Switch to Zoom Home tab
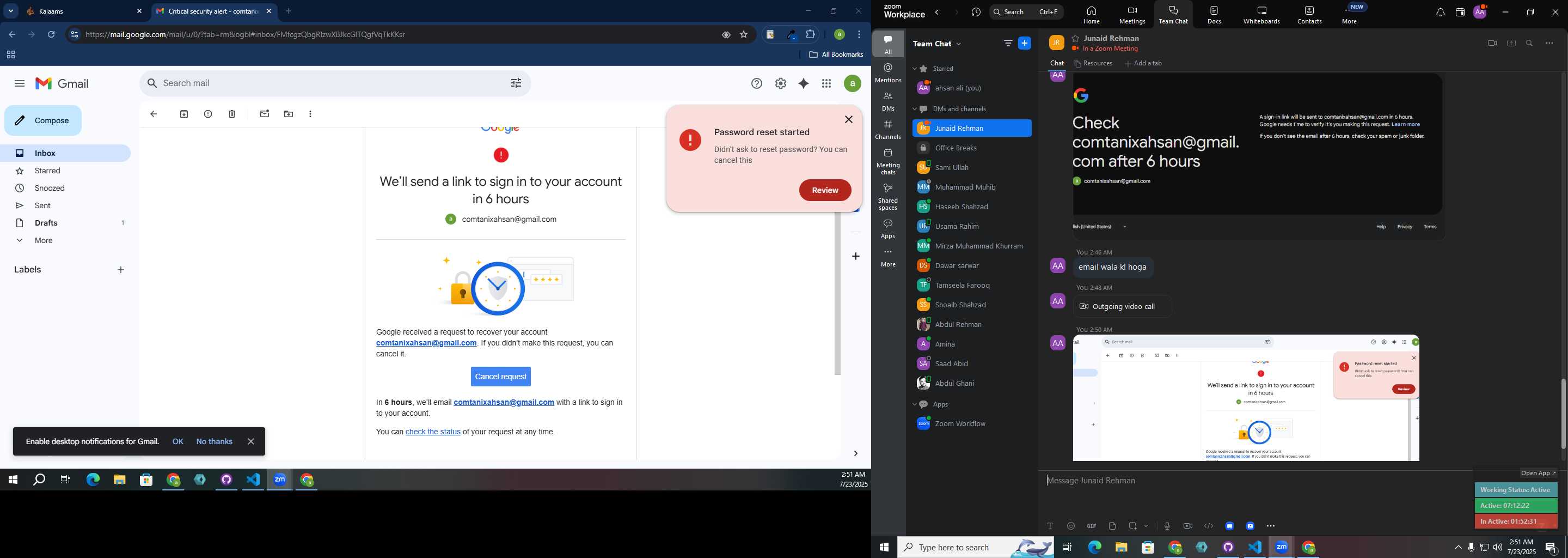Viewport: 1568px width, 558px height. (1092, 15)
